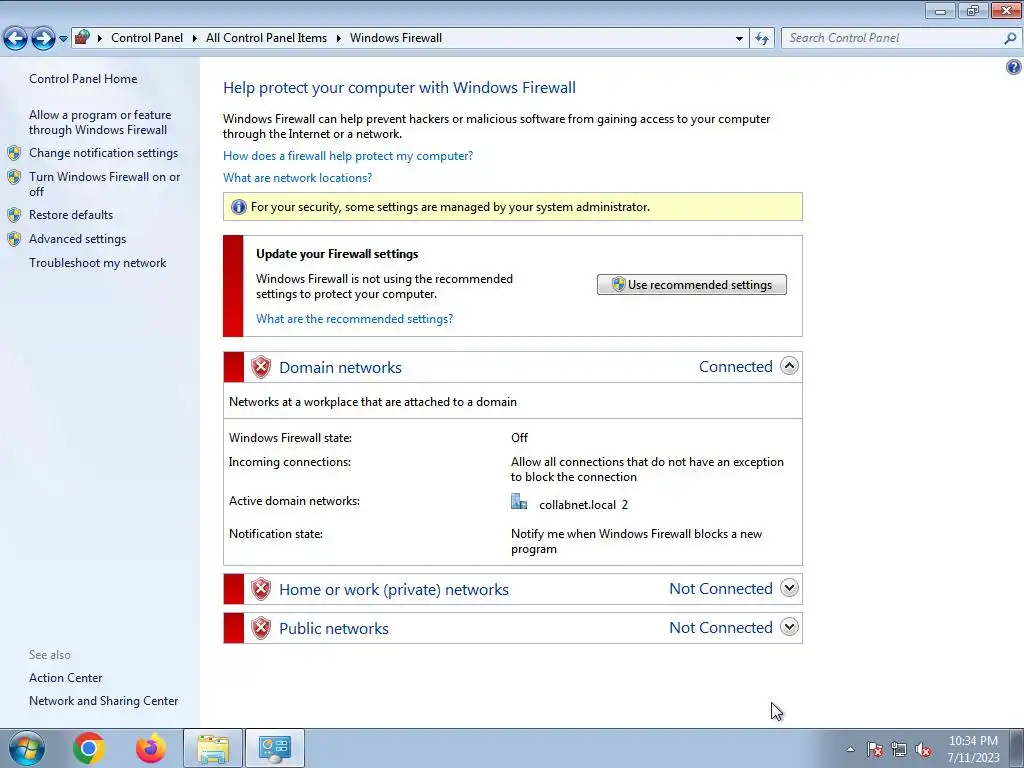Open recent pages dropdown beside Forward arrow
This screenshot has width=1024, height=768.
(63, 39)
